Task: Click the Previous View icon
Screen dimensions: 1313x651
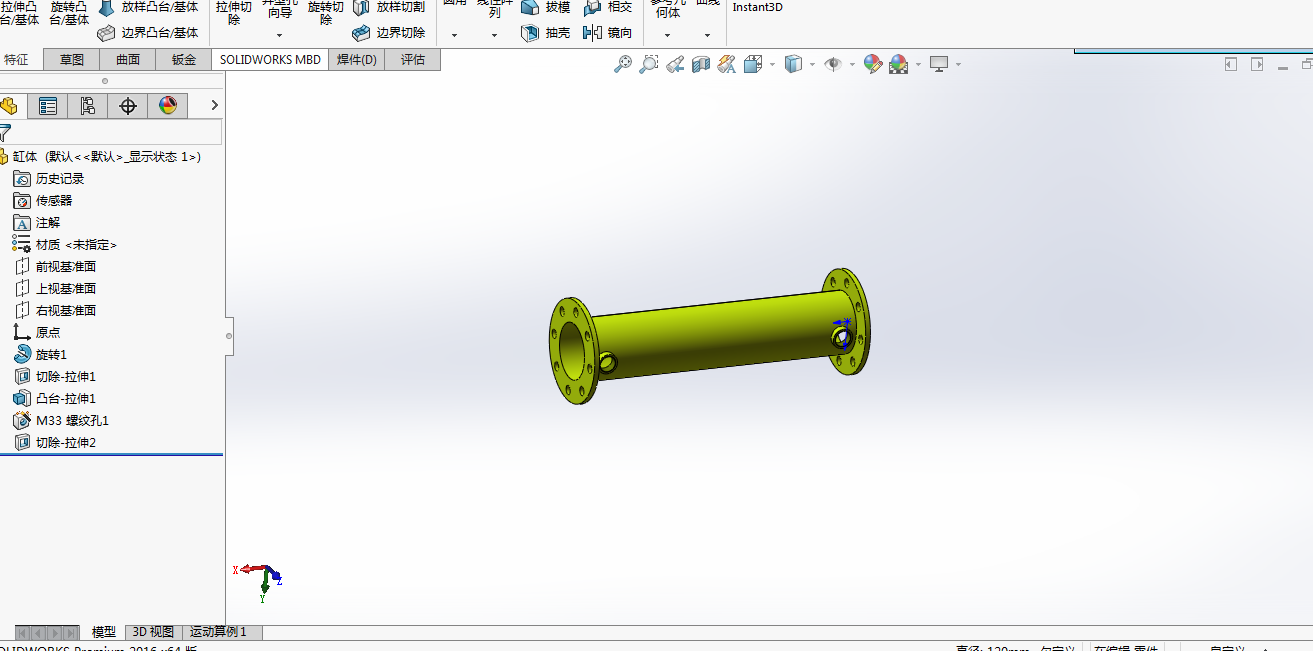Action: click(x=675, y=64)
